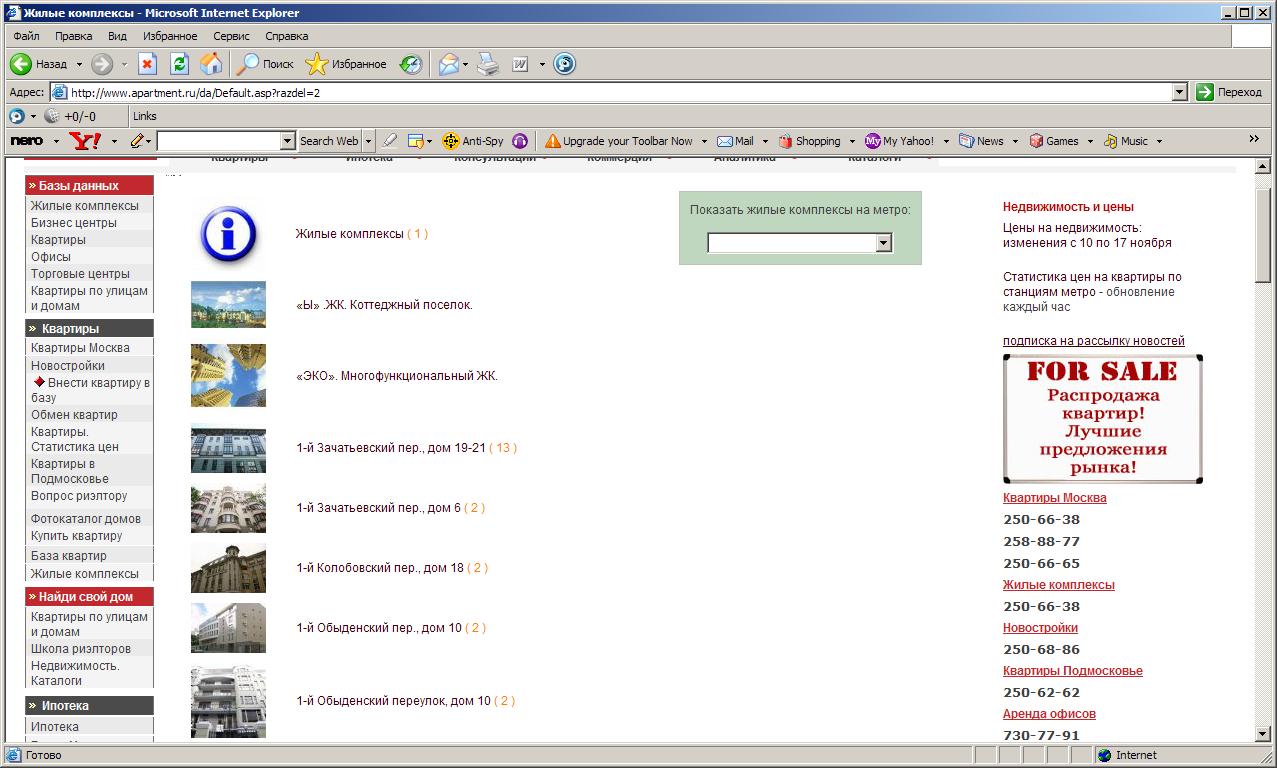Click the FOR SALE banner
Viewport: 1277px width, 768px height.
pyautogui.click(x=1103, y=419)
